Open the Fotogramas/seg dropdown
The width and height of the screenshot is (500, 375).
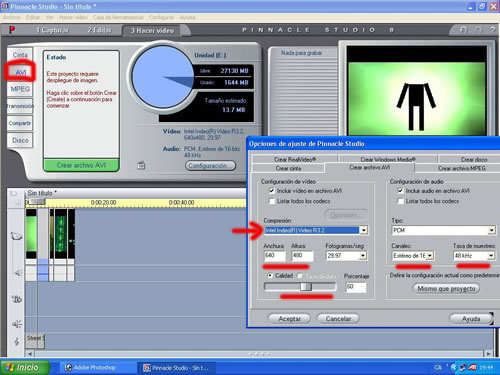[363, 256]
